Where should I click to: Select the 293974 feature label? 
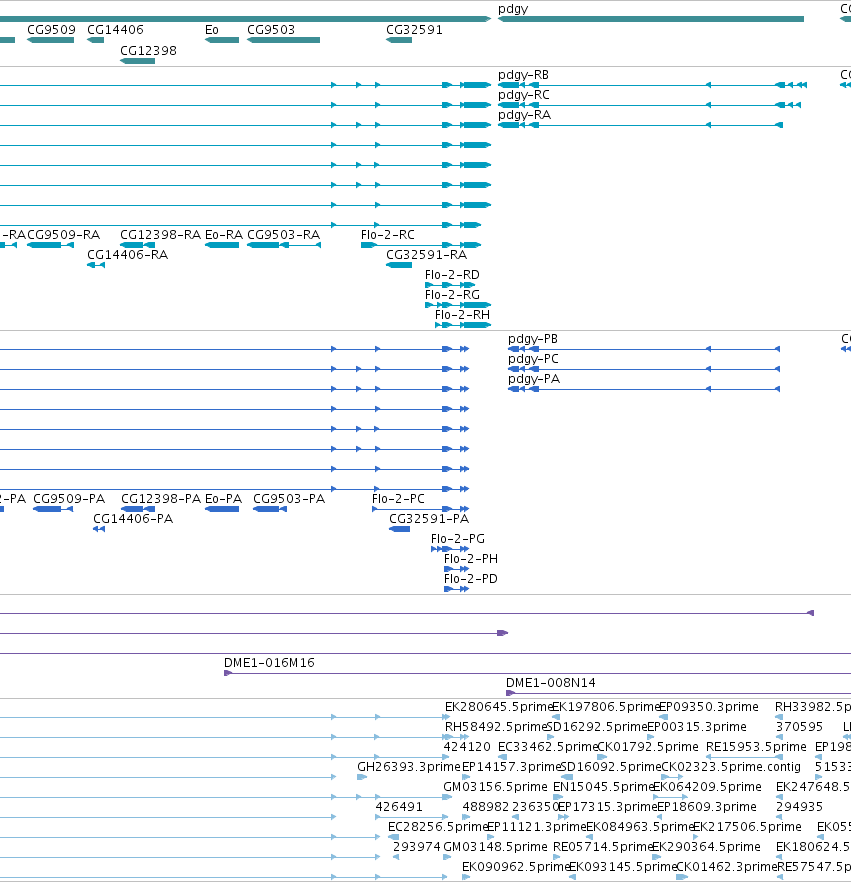point(417,847)
